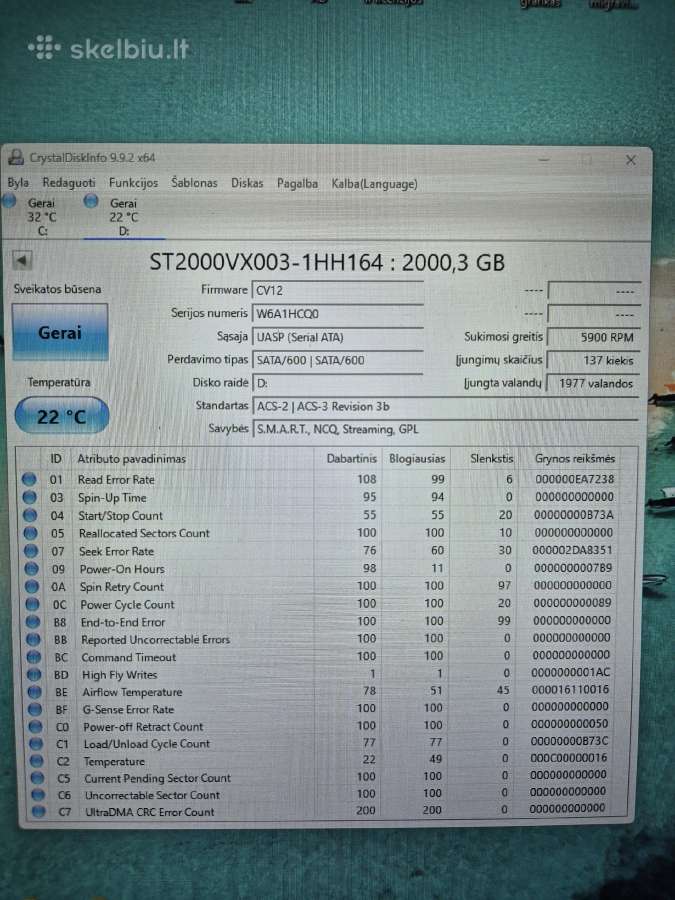
Task: Click the serial number field W6A1HCQ0
Action: tap(338, 314)
